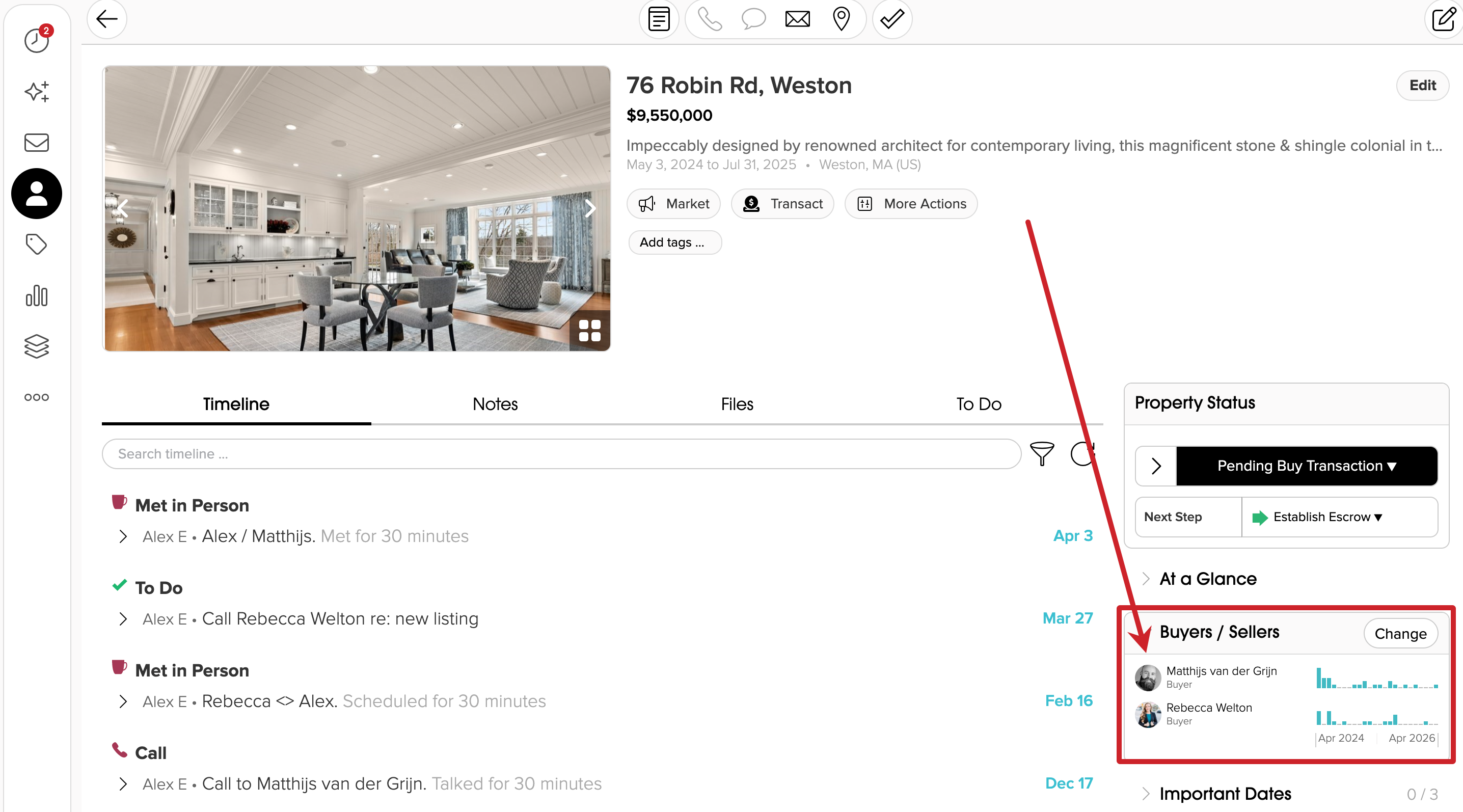This screenshot has height=812, width=1463.
Task: Switch to the Files tab
Action: (x=736, y=404)
